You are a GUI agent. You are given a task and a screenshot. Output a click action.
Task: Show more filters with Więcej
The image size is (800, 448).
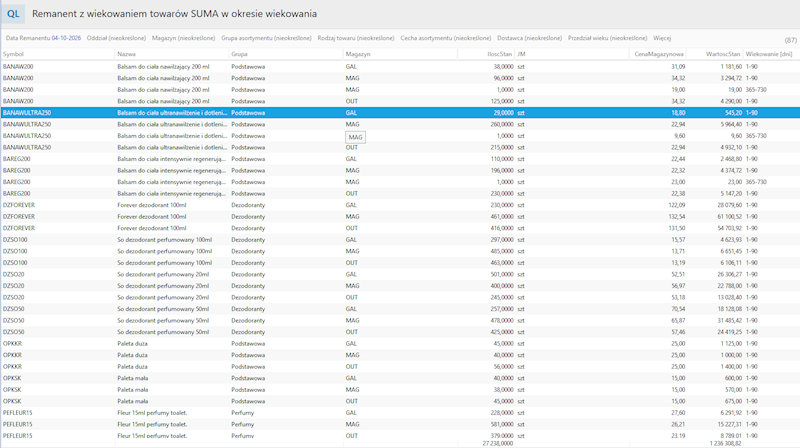point(662,38)
